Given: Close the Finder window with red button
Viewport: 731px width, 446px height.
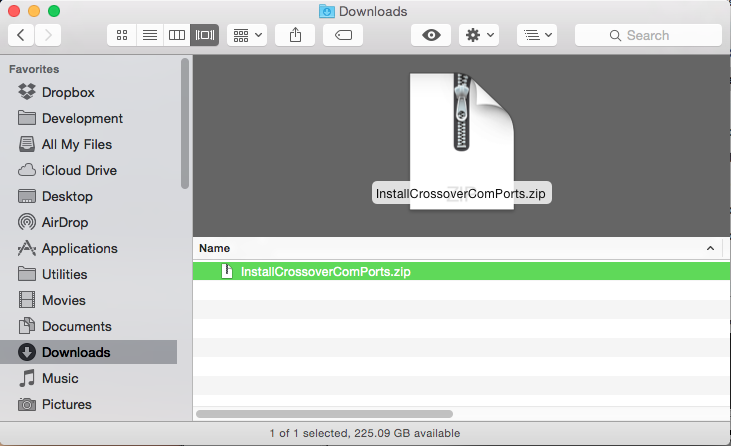Looking at the screenshot, I should pyautogui.click(x=14, y=11).
